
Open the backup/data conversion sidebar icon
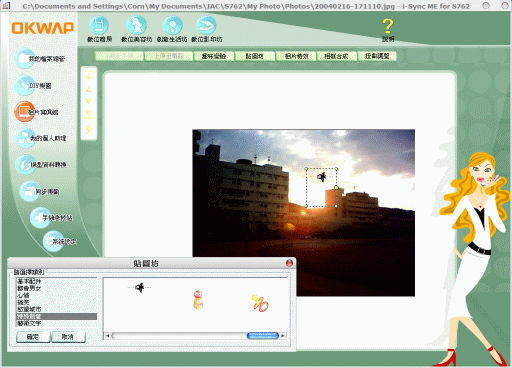point(25,165)
